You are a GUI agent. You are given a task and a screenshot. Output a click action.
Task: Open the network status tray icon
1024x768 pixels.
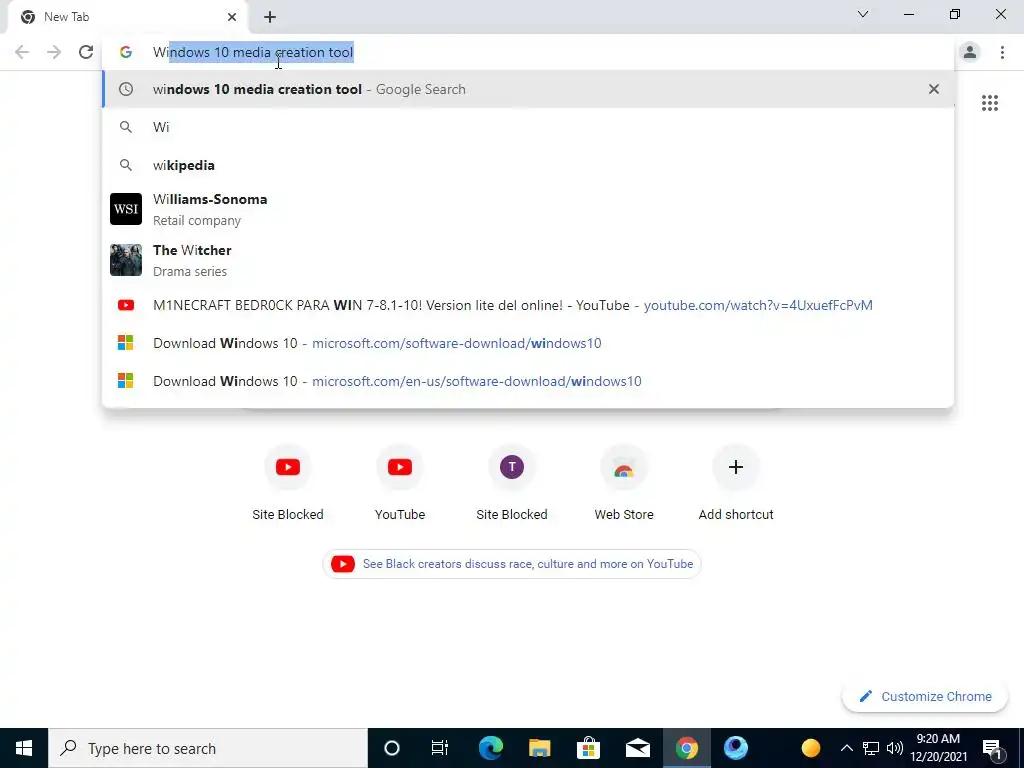[871, 748]
